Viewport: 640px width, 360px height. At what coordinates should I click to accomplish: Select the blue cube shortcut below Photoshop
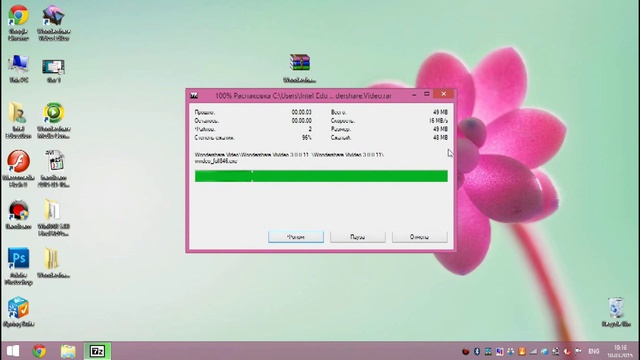[x=18, y=312]
